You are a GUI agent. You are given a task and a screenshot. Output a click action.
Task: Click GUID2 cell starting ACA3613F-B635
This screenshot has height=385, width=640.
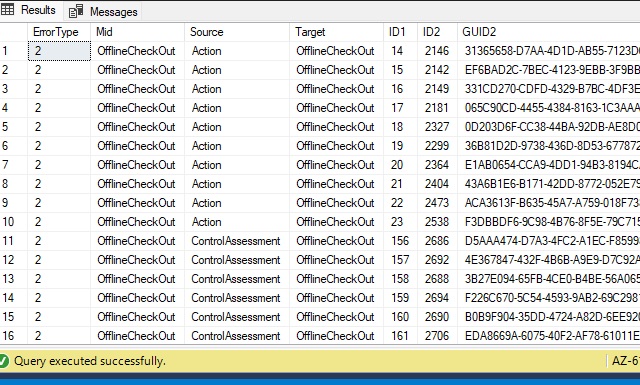coord(549,203)
